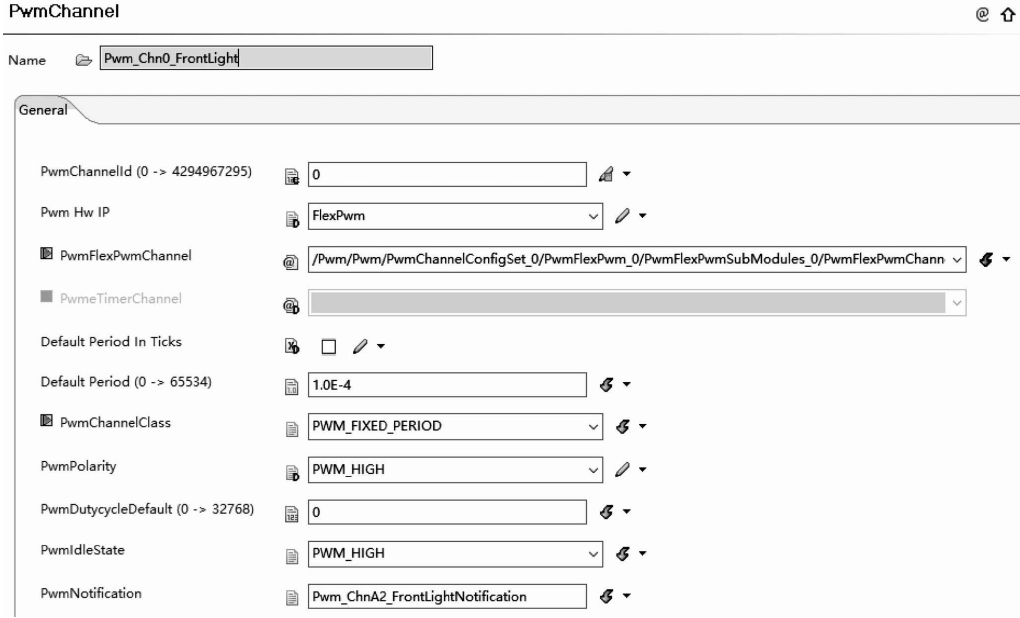Click the PwmDutycycleDefault integer type icon

tap(292, 515)
